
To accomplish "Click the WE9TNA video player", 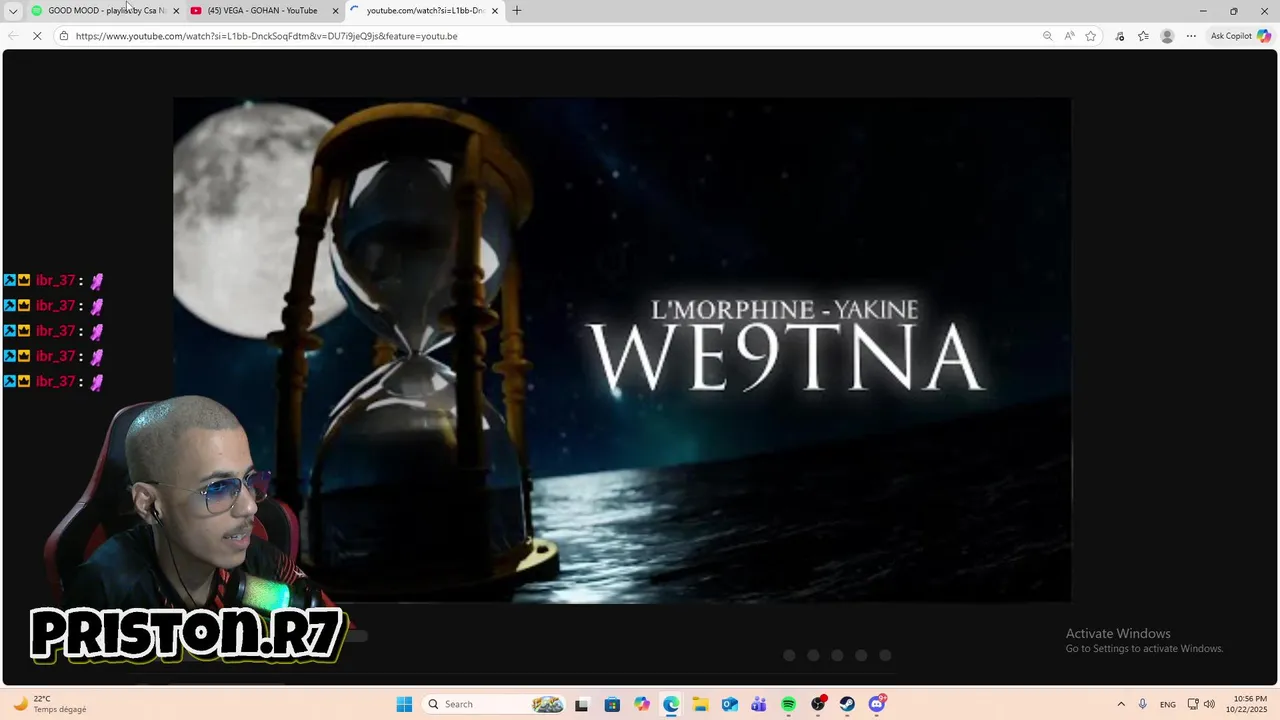I will coord(621,350).
